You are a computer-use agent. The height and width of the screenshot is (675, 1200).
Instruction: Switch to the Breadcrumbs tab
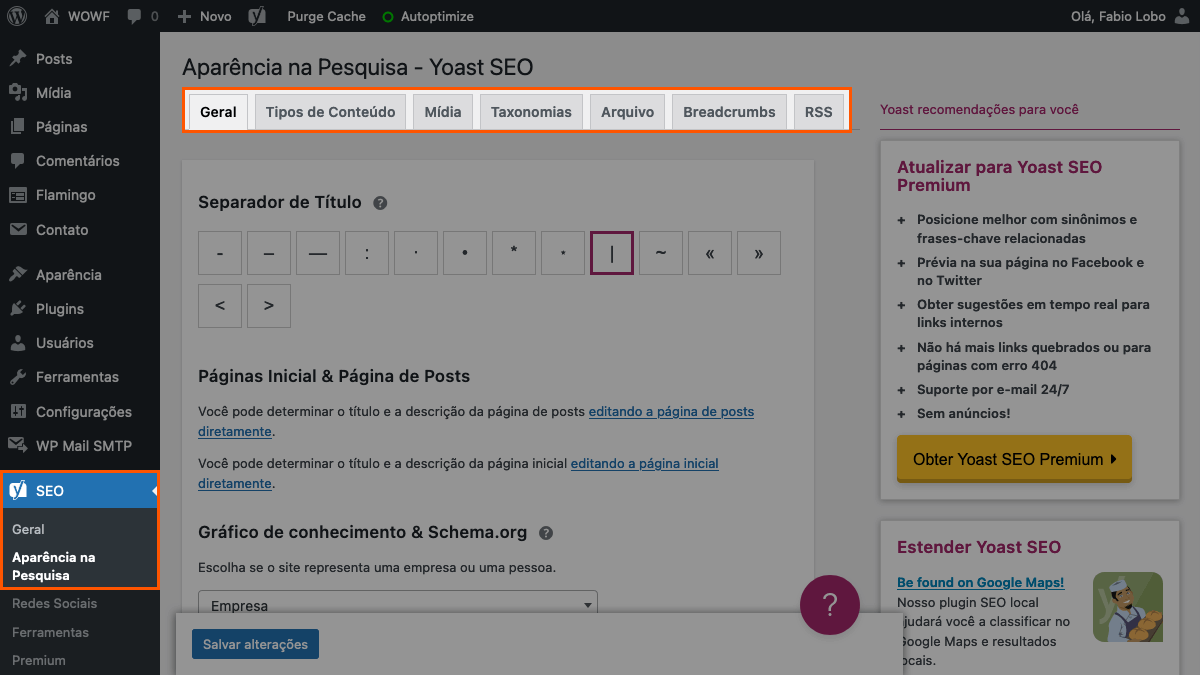point(729,112)
